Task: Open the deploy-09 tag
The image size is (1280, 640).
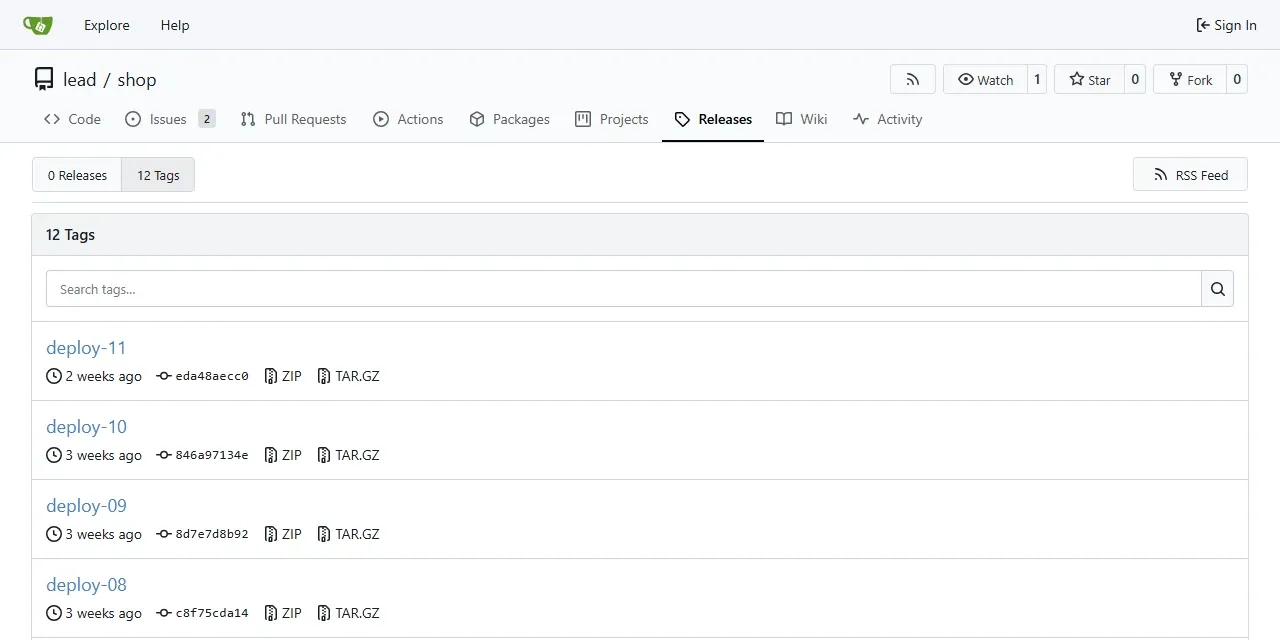Action: coord(86,506)
